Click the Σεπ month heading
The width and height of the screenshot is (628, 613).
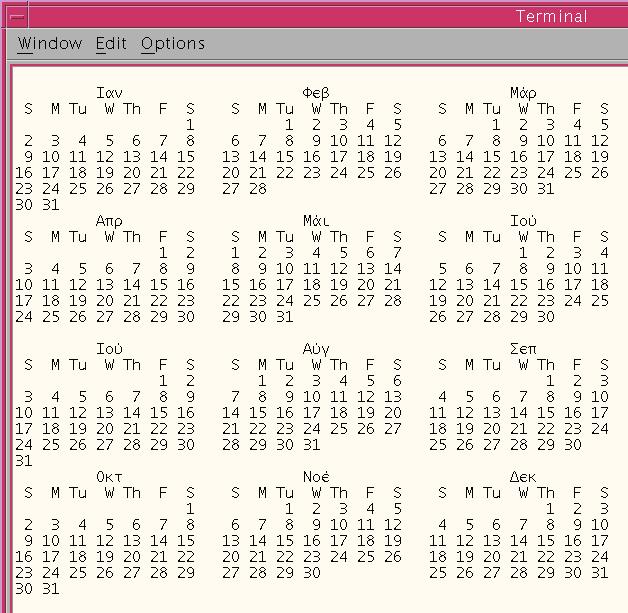[x=523, y=349]
